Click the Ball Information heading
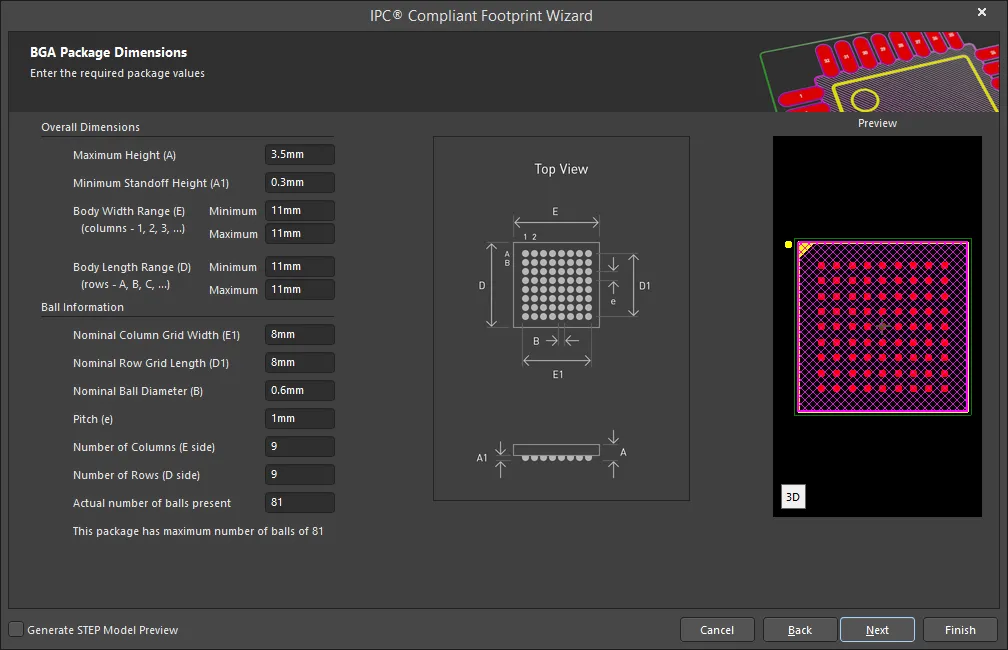 [x=82, y=307]
